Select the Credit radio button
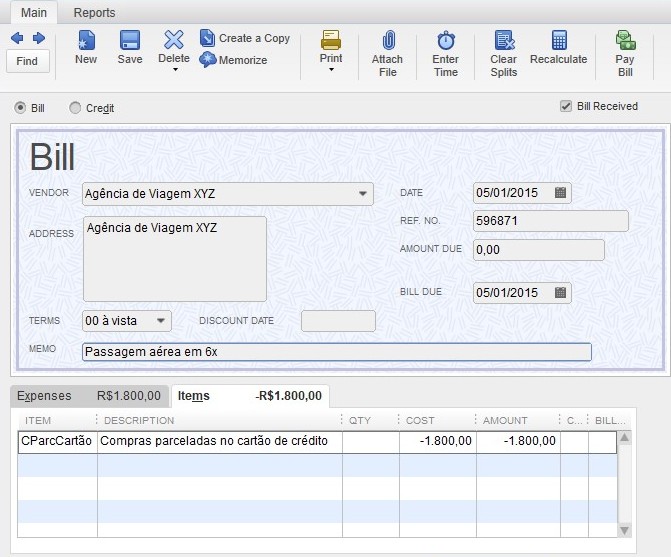 tap(75, 107)
